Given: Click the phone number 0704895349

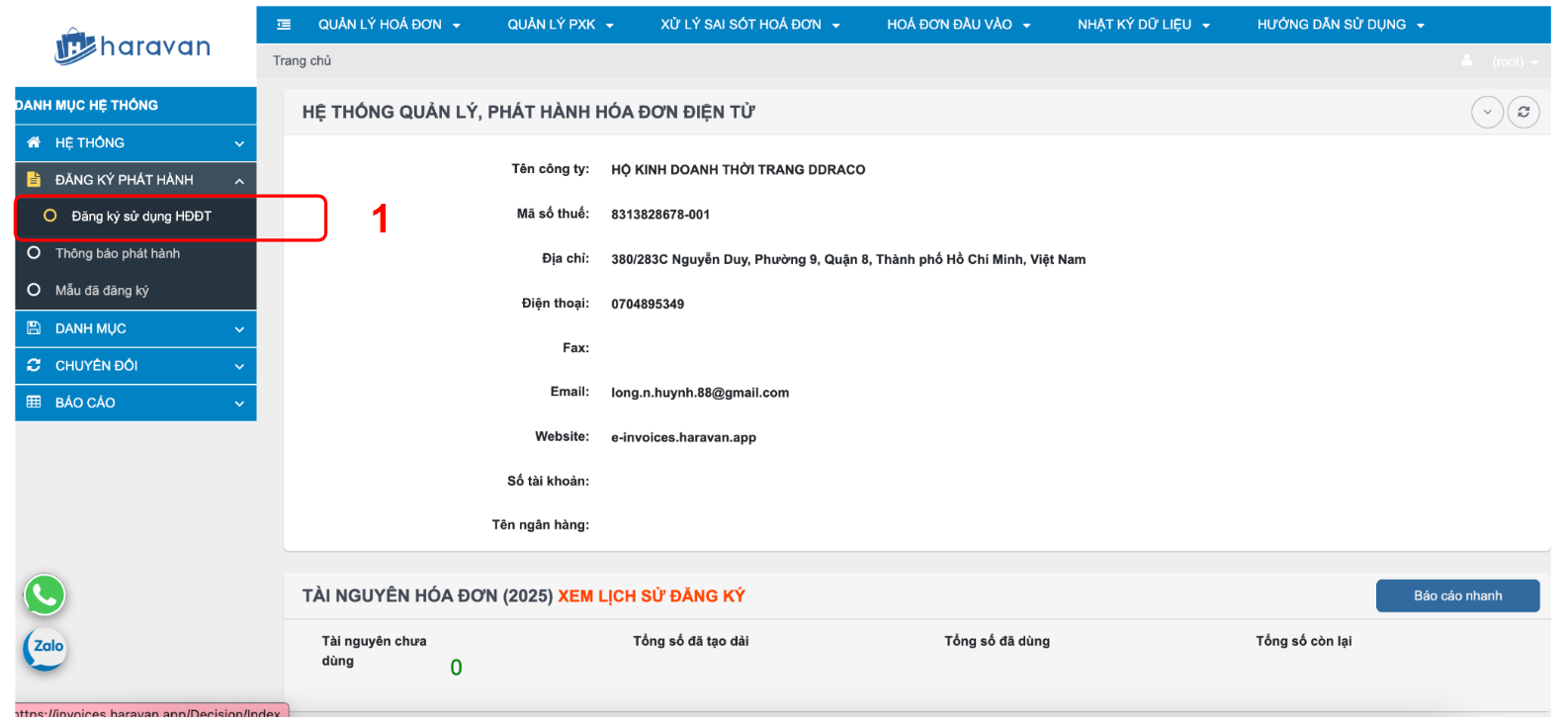Looking at the screenshot, I should (x=648, y=304).
